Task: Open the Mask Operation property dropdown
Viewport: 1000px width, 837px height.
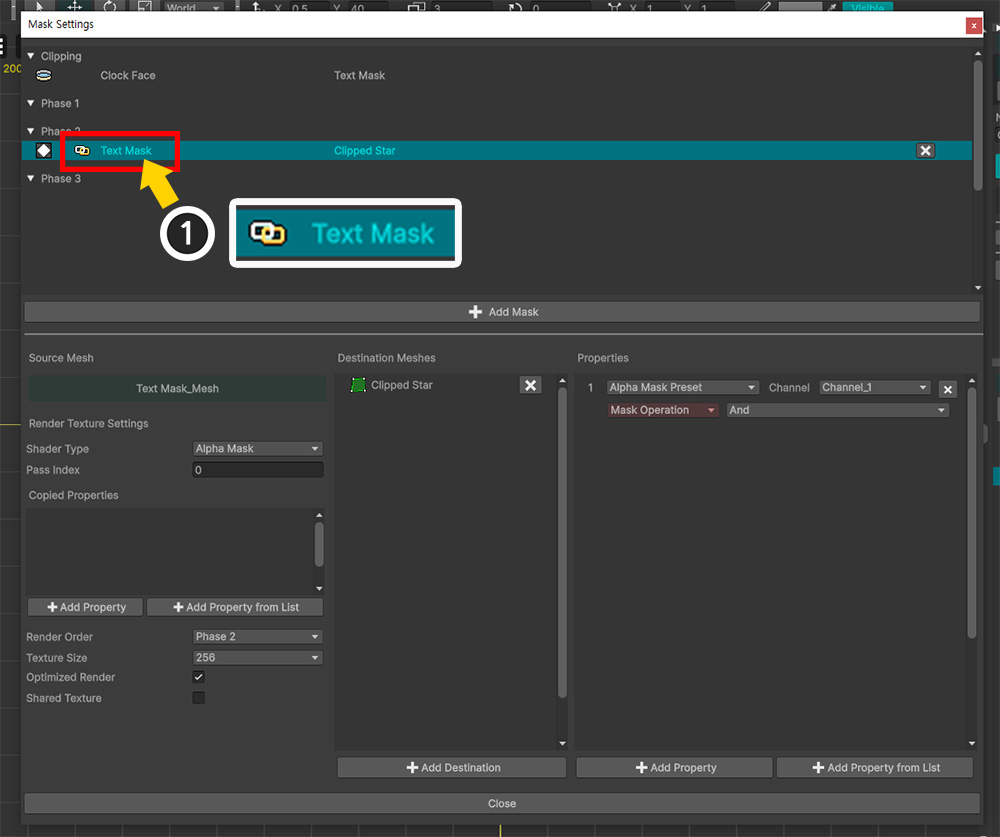Action: pos(663,410)
